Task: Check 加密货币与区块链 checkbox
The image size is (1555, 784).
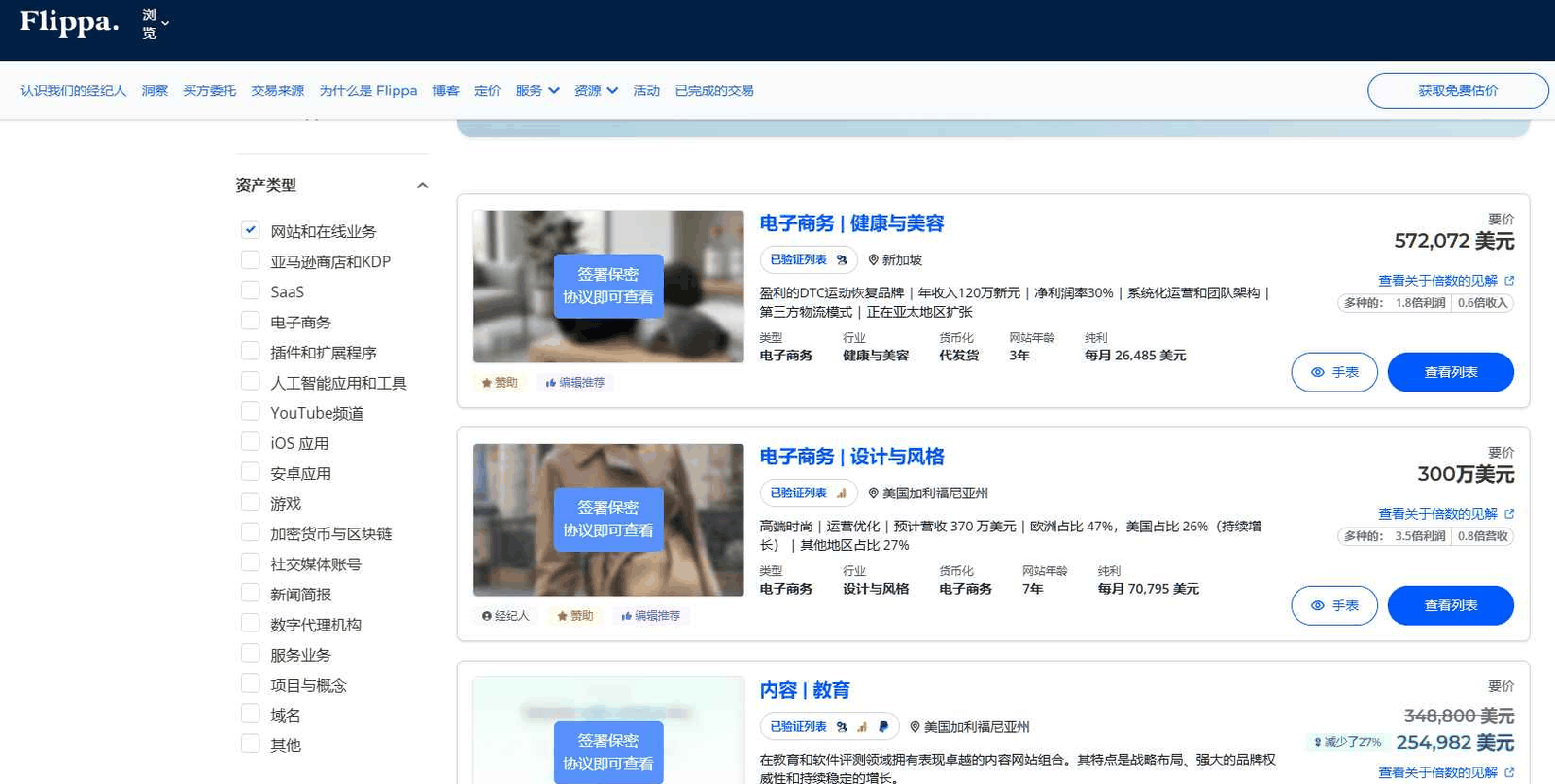Action: (x=250, y=532)
